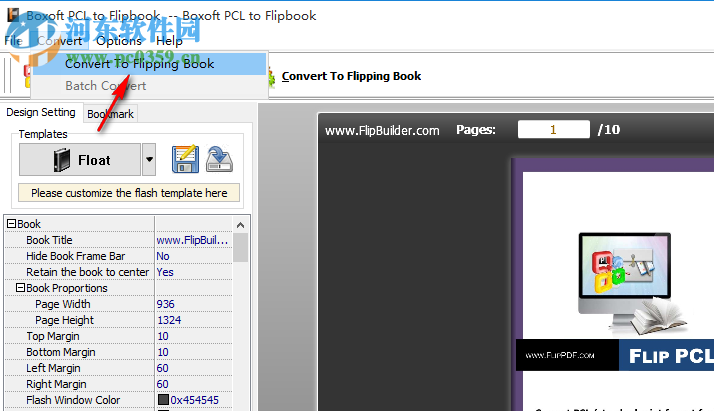Choose Convert To Flipping Book menu entry

coord(149,64)
